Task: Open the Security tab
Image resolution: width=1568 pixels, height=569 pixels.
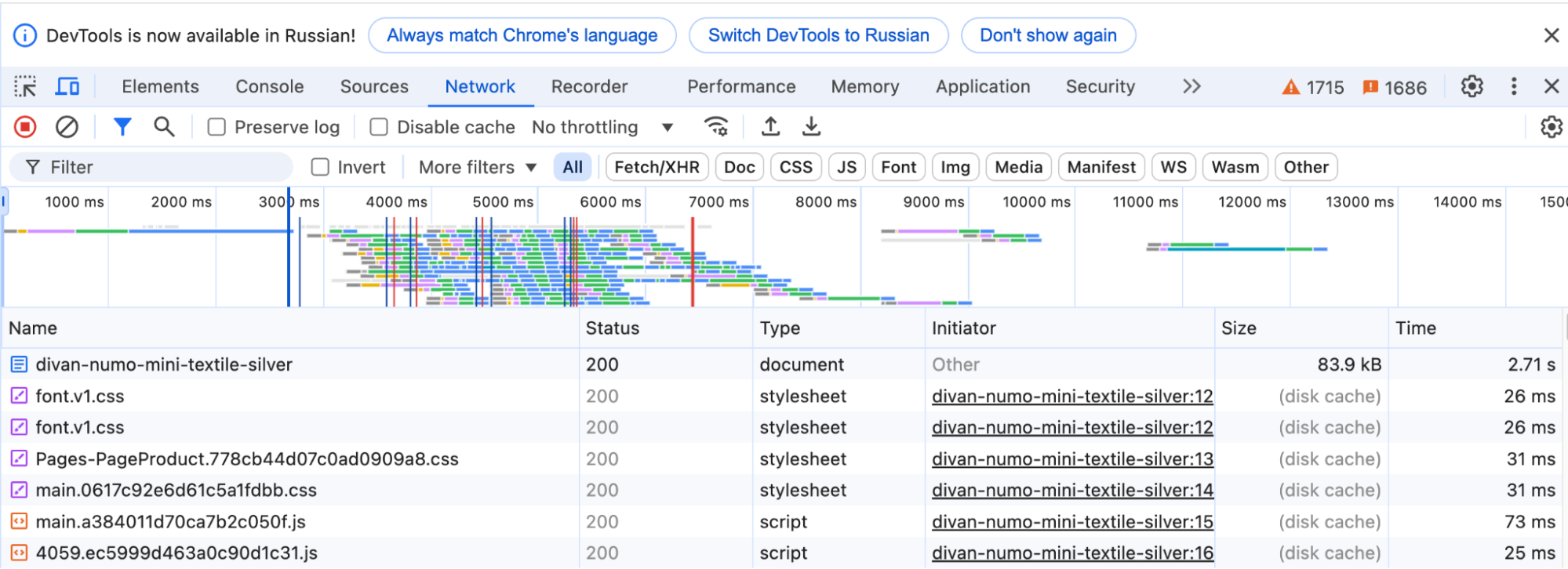Action: (x=1100, y=86)
